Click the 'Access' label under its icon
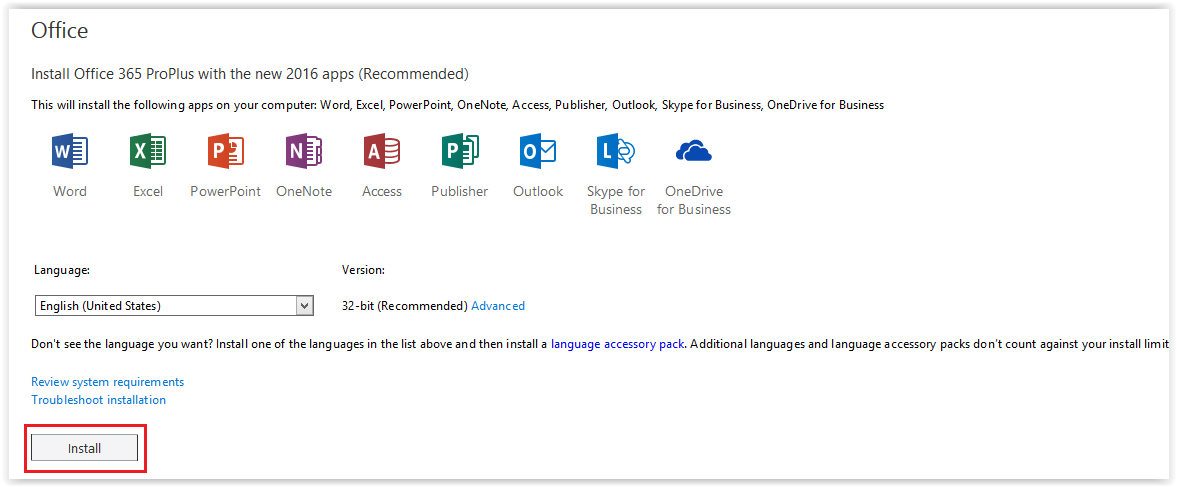This screenshot has width=1177, height=487. click(382, 191)
